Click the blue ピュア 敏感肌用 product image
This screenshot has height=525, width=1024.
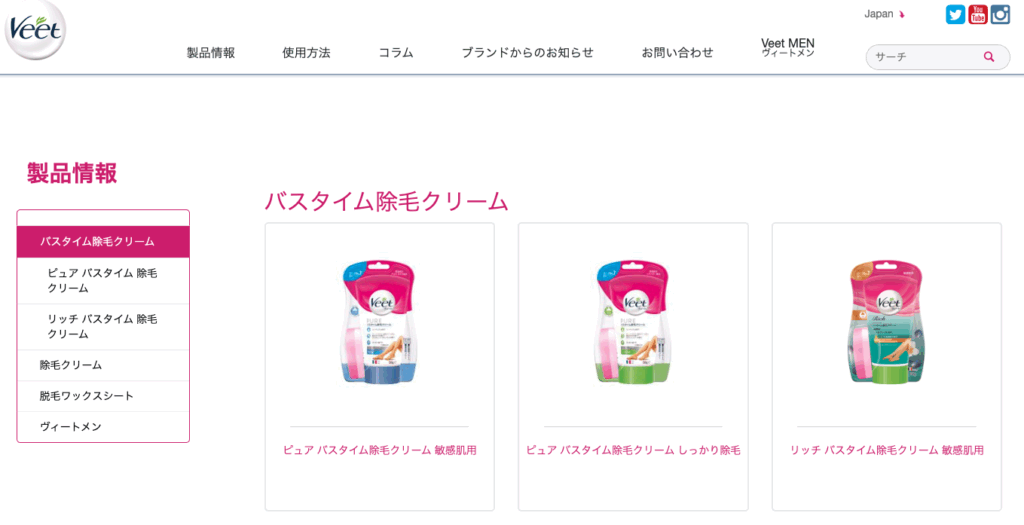[379, 322]
